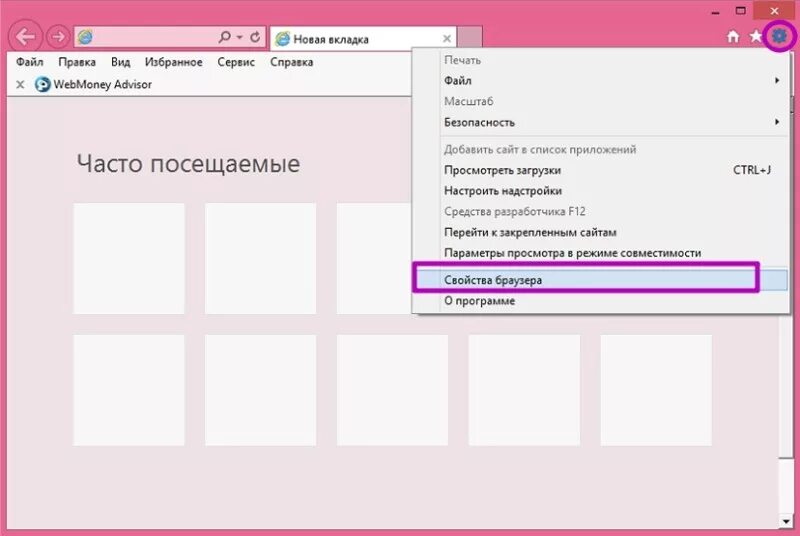The image size is (800, 536).
Task: Click the Internet Explorer icon in address bar
Action: click(x=85, y=37)
